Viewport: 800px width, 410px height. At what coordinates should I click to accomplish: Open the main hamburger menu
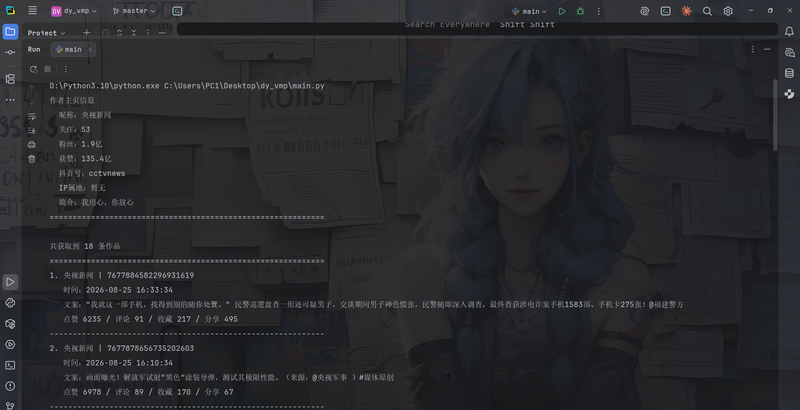pyautogui.click(x=33, y=10)
